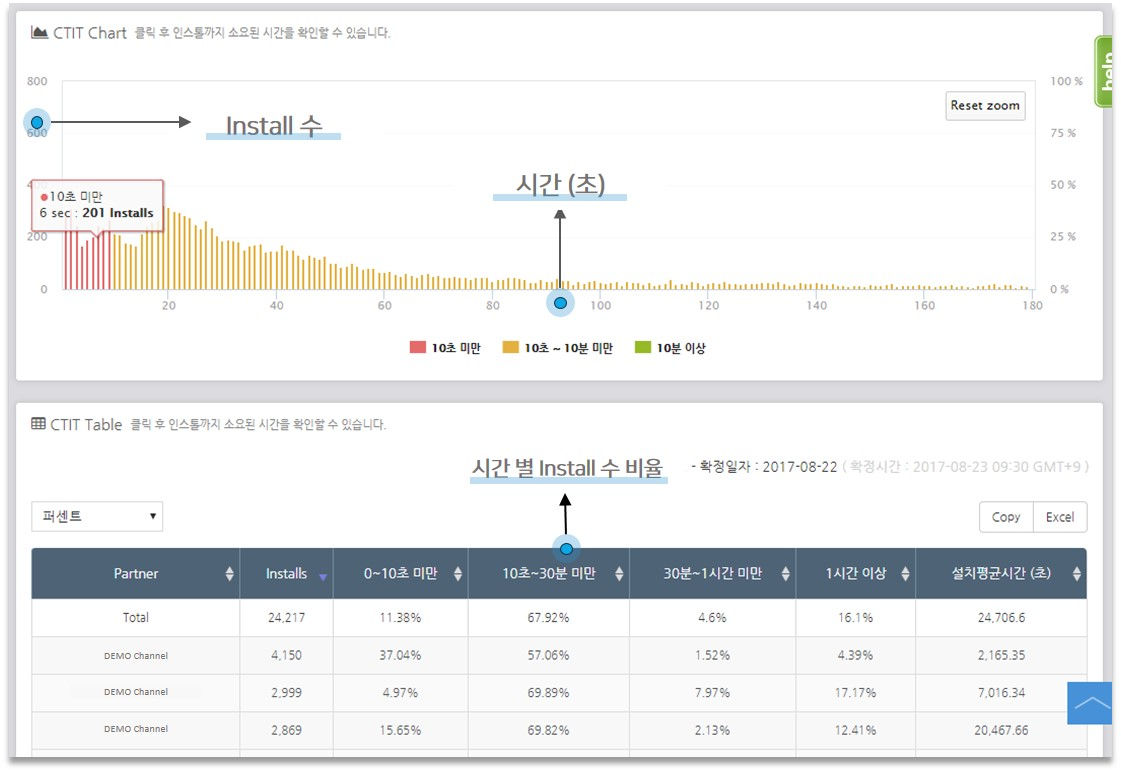Sort table by the Partner column arrows
The height and width of the screenshot is (772, 1121).
(229, 573)
